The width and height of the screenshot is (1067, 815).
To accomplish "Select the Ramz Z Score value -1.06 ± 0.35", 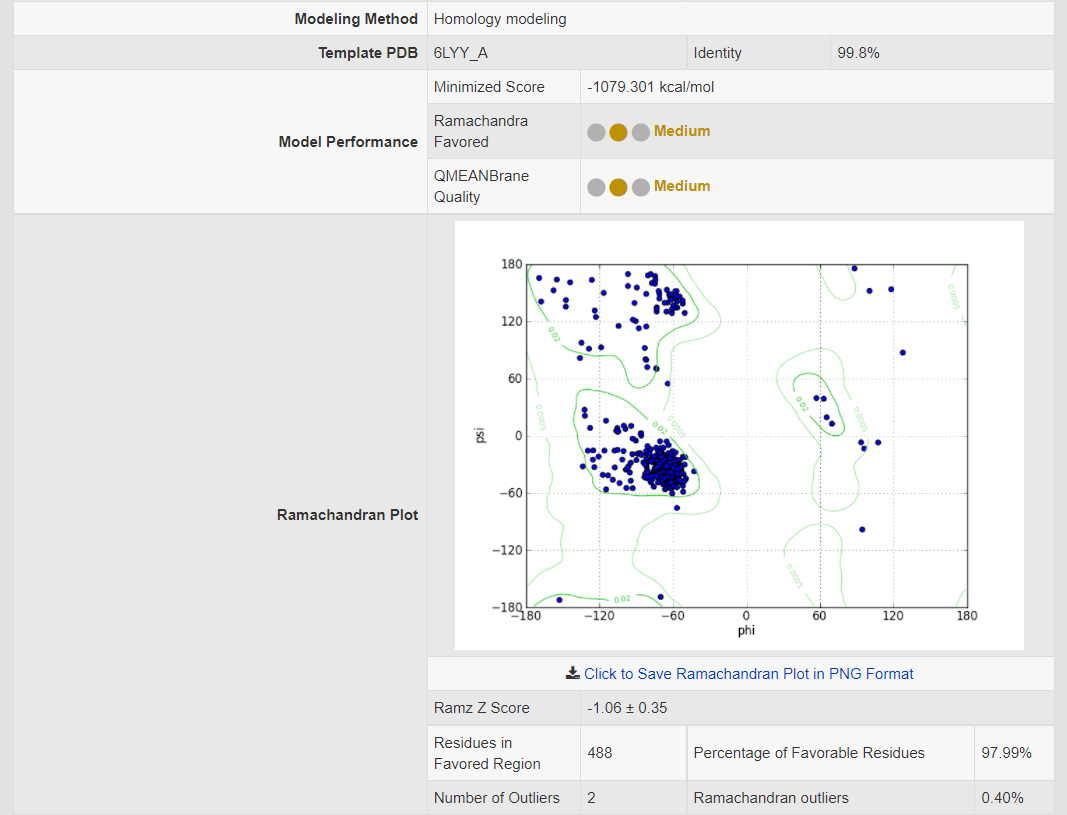I will click(627, 708).
